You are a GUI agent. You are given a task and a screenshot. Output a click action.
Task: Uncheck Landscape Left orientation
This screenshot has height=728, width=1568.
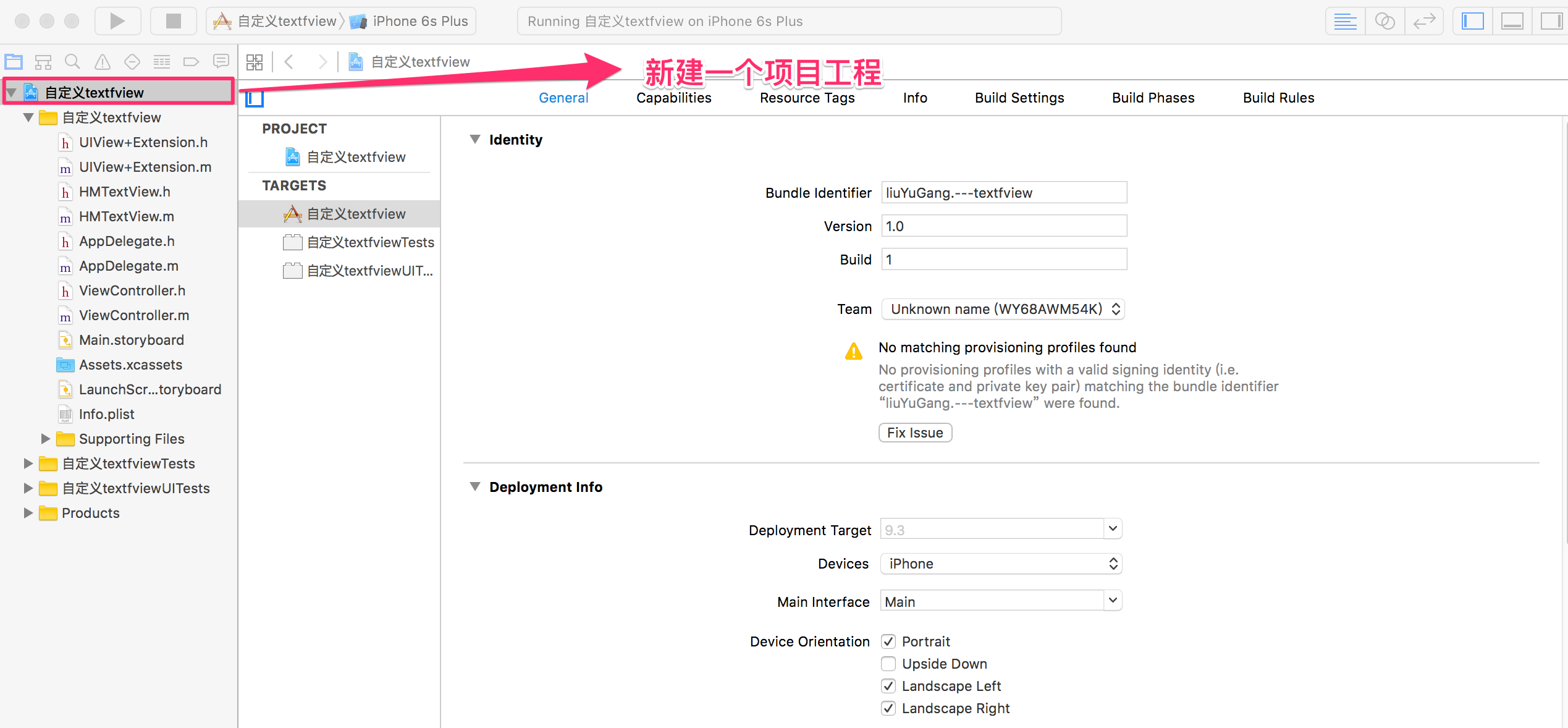[888, 686]
